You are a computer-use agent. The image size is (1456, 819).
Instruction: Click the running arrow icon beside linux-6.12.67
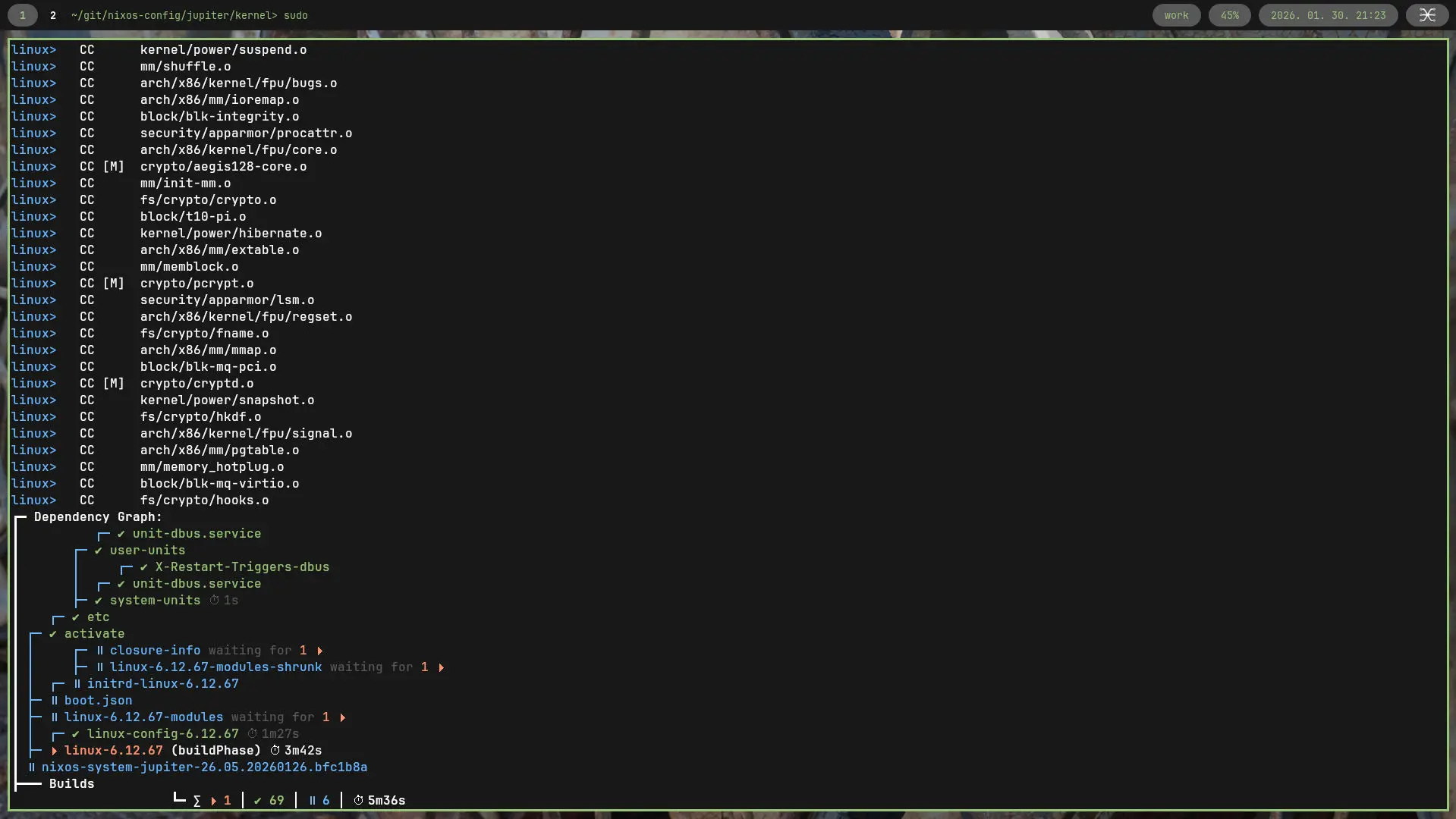click(x=55, y=751)
